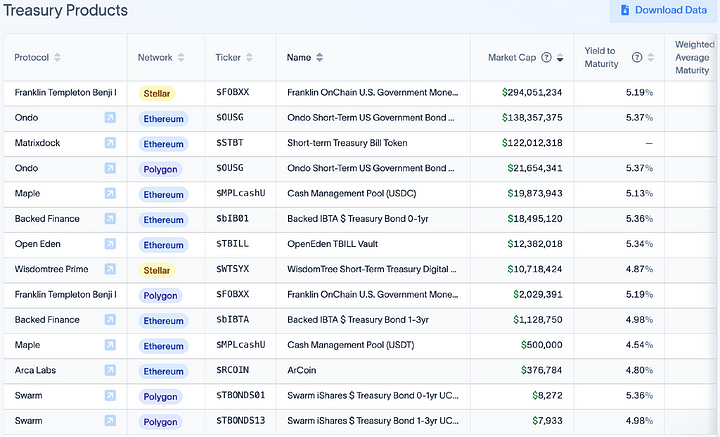The width and height of the screenshot is (720, 437).
Task: Click name Cash Management Pool (USDT)
Action: coord(351,345)
